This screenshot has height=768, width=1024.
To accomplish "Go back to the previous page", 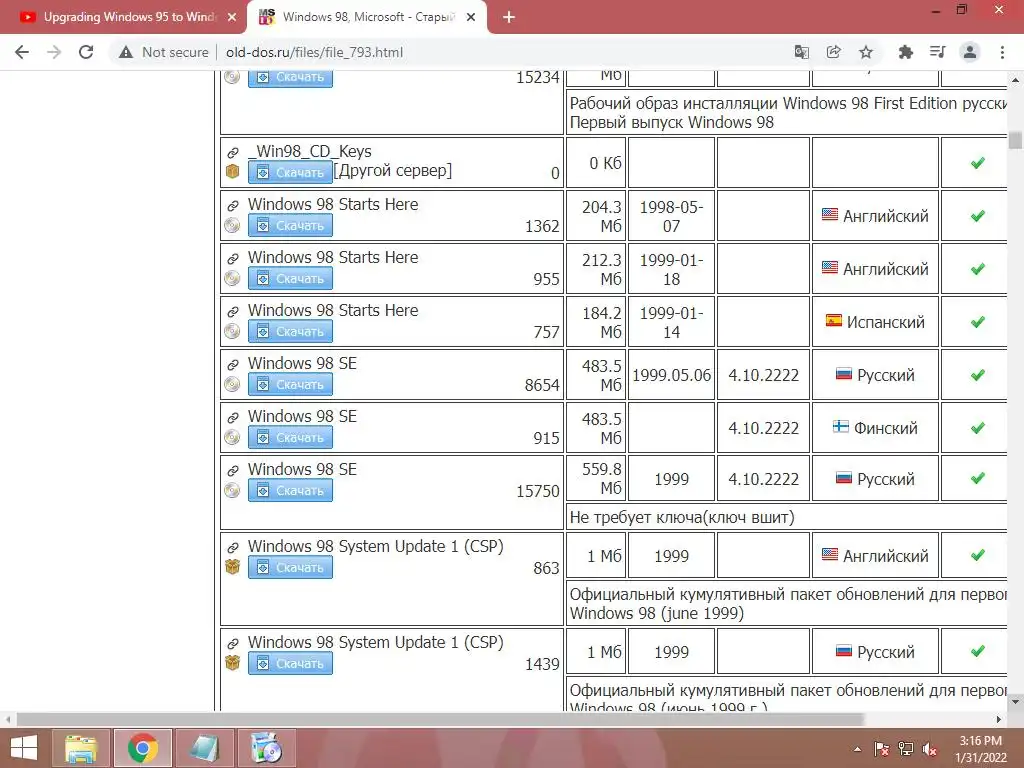I will (22, 52).
